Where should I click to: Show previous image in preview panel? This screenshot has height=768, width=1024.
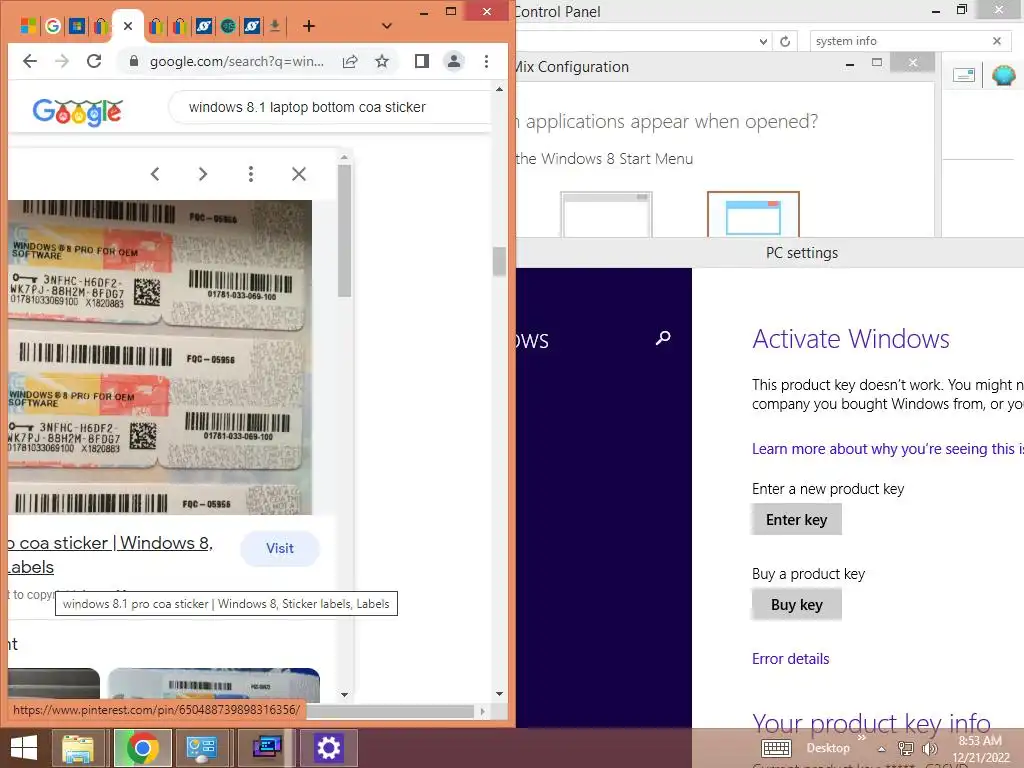[155, 174]
